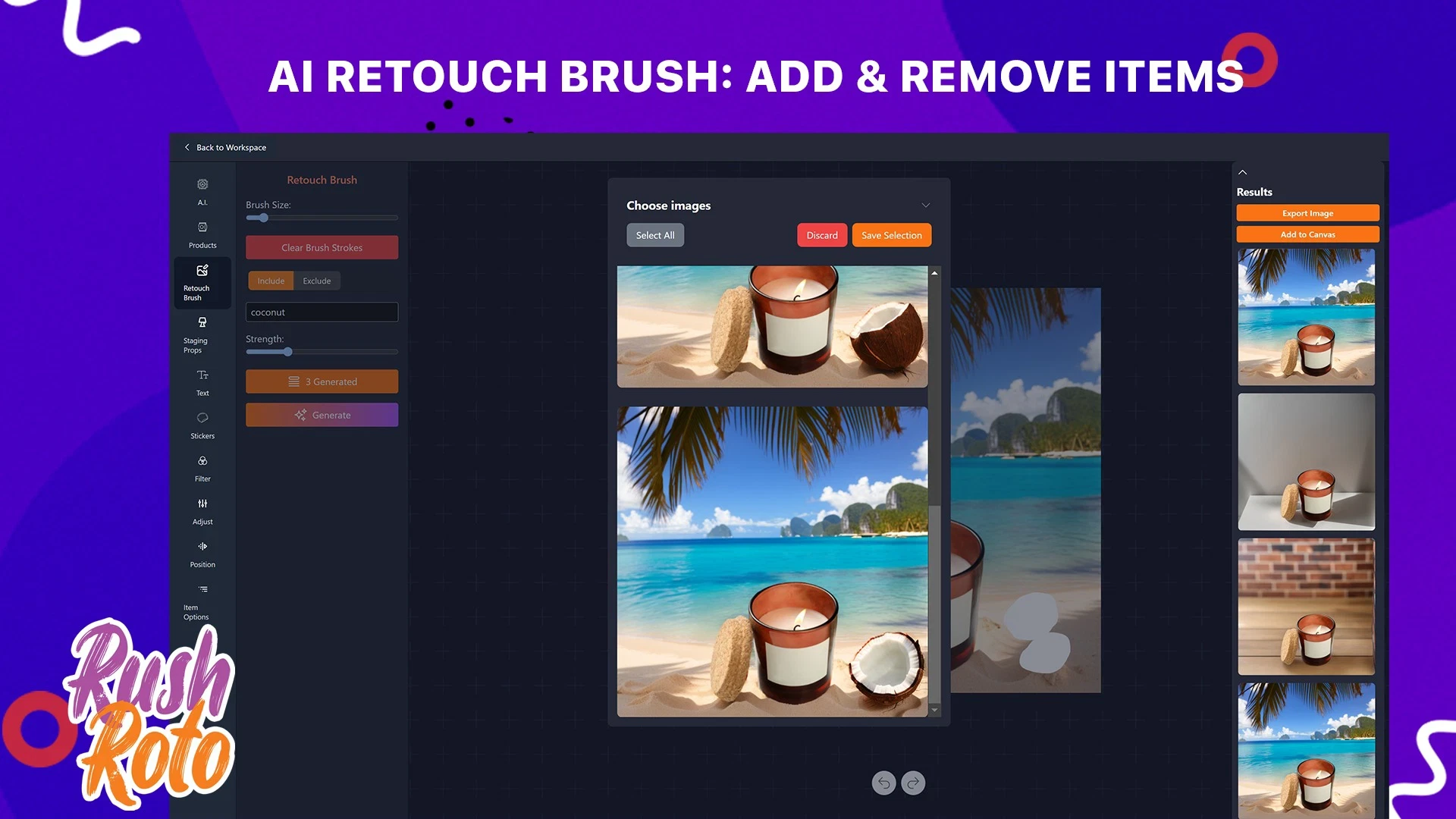Open the Position tool

(x=202, y=554)
